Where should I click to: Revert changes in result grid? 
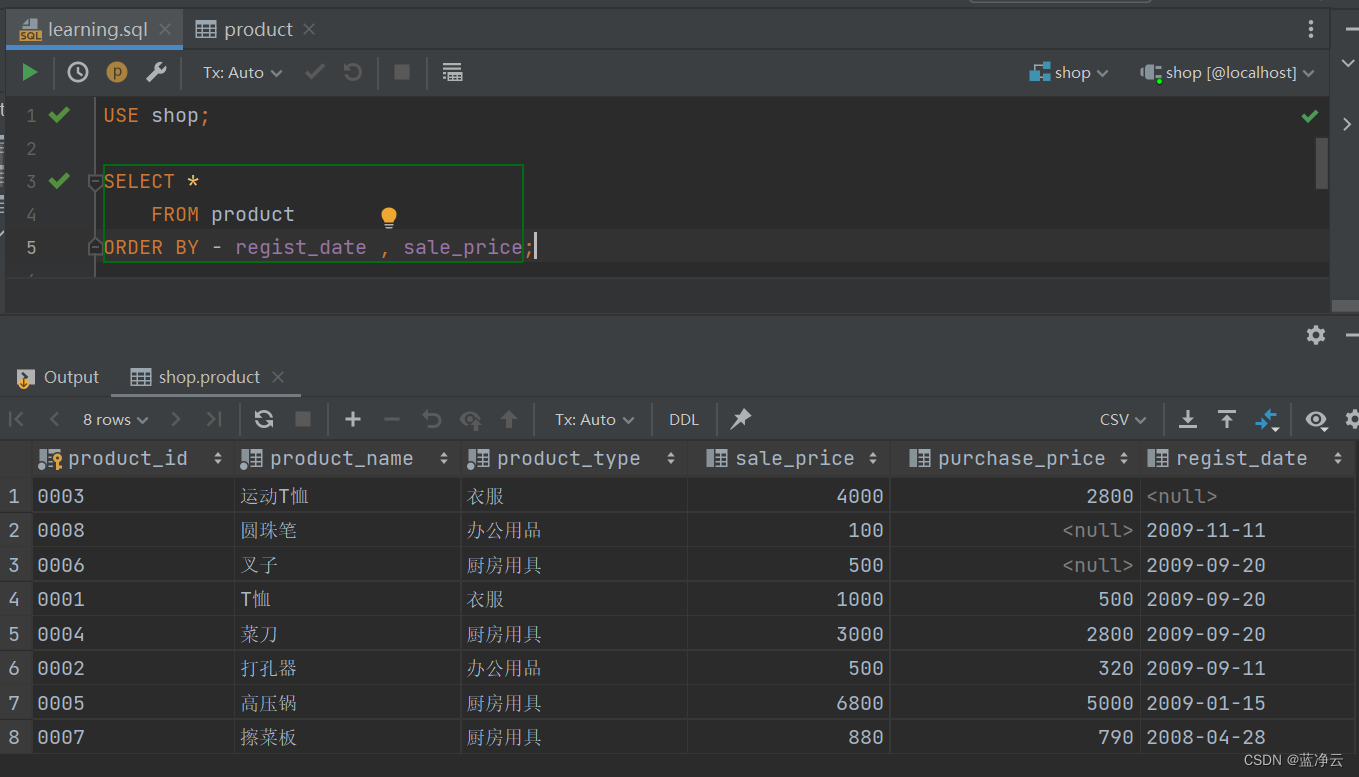pyautogui.click(x=431, y=419)
